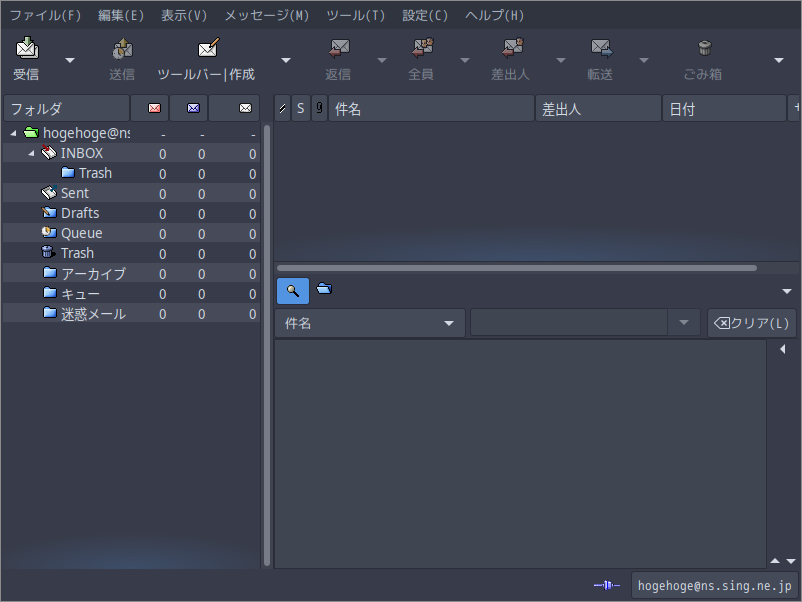
Task: Open the Reply button dropdown arrow
Action: [382, 60]
